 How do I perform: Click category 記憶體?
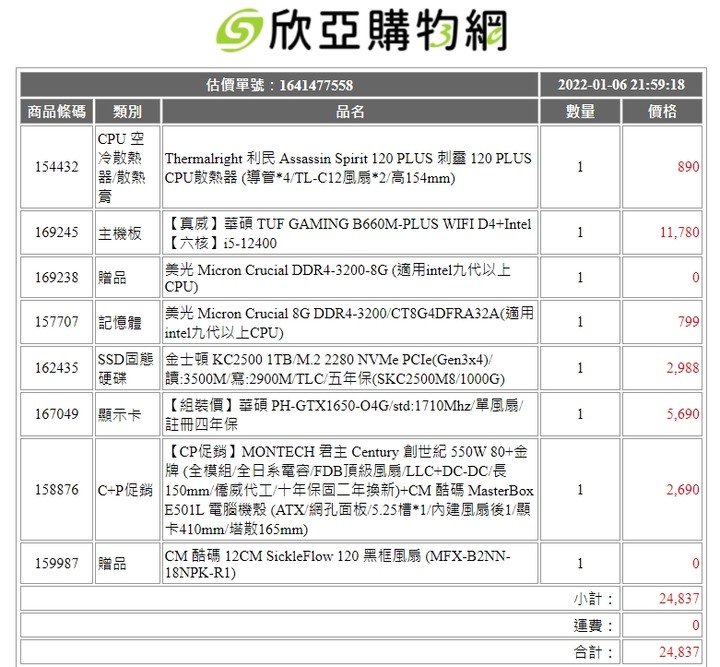[x=119, y=322]
